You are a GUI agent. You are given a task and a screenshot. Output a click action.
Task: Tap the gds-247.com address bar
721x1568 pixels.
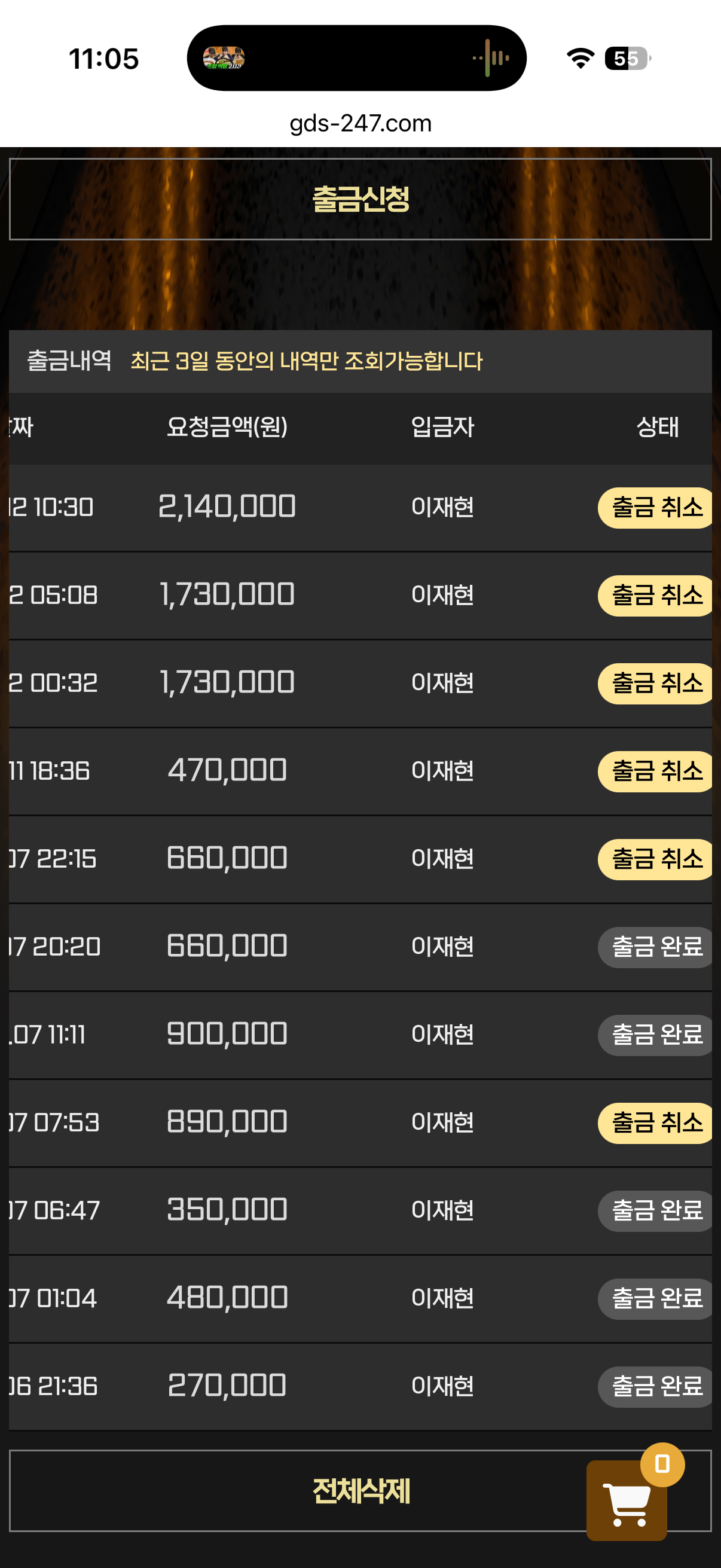tap(360, 124)
